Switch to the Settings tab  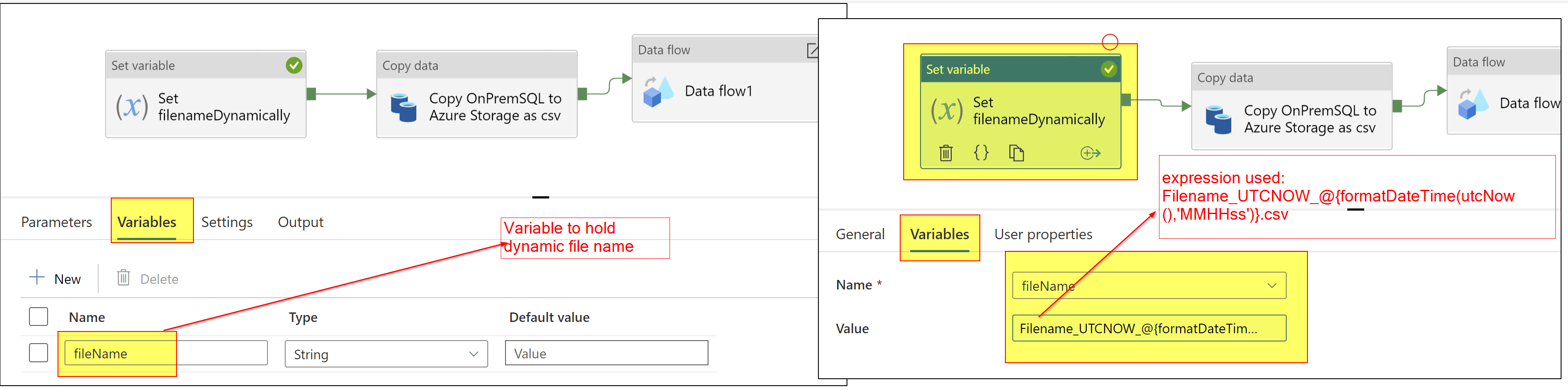pos(226,222)
